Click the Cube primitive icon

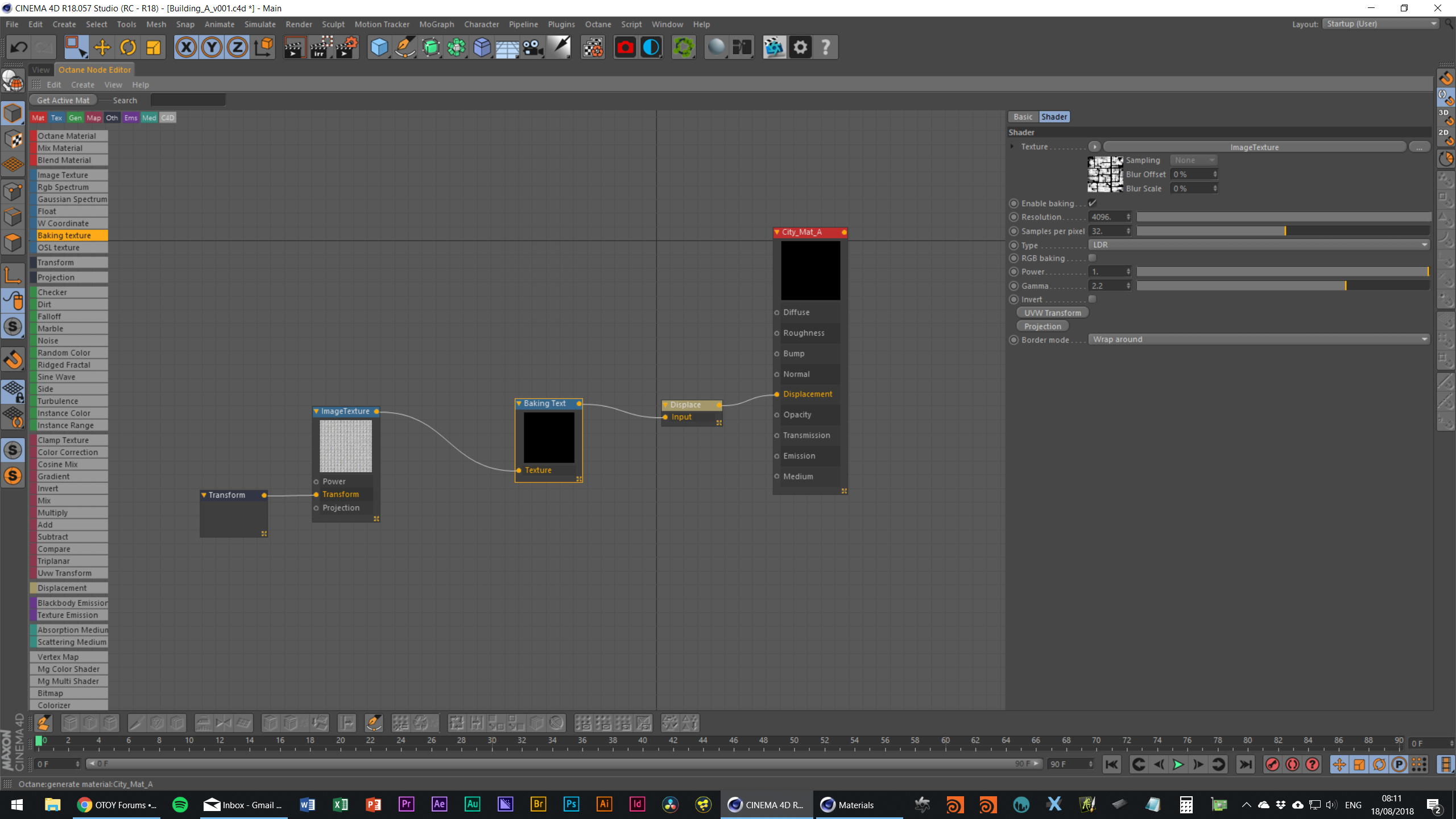point(379,47)
